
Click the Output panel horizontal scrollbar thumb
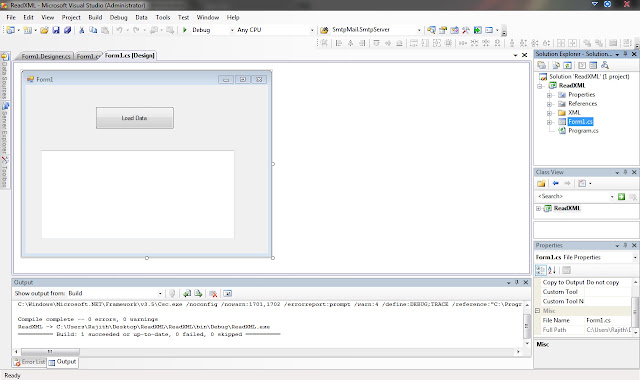point(50,351)
